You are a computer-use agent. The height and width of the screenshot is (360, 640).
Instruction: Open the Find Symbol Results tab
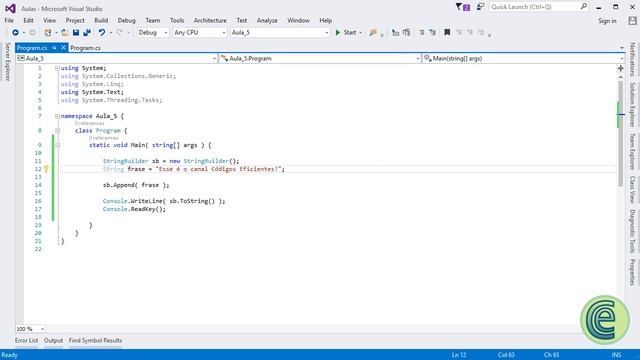coord(95,340)
